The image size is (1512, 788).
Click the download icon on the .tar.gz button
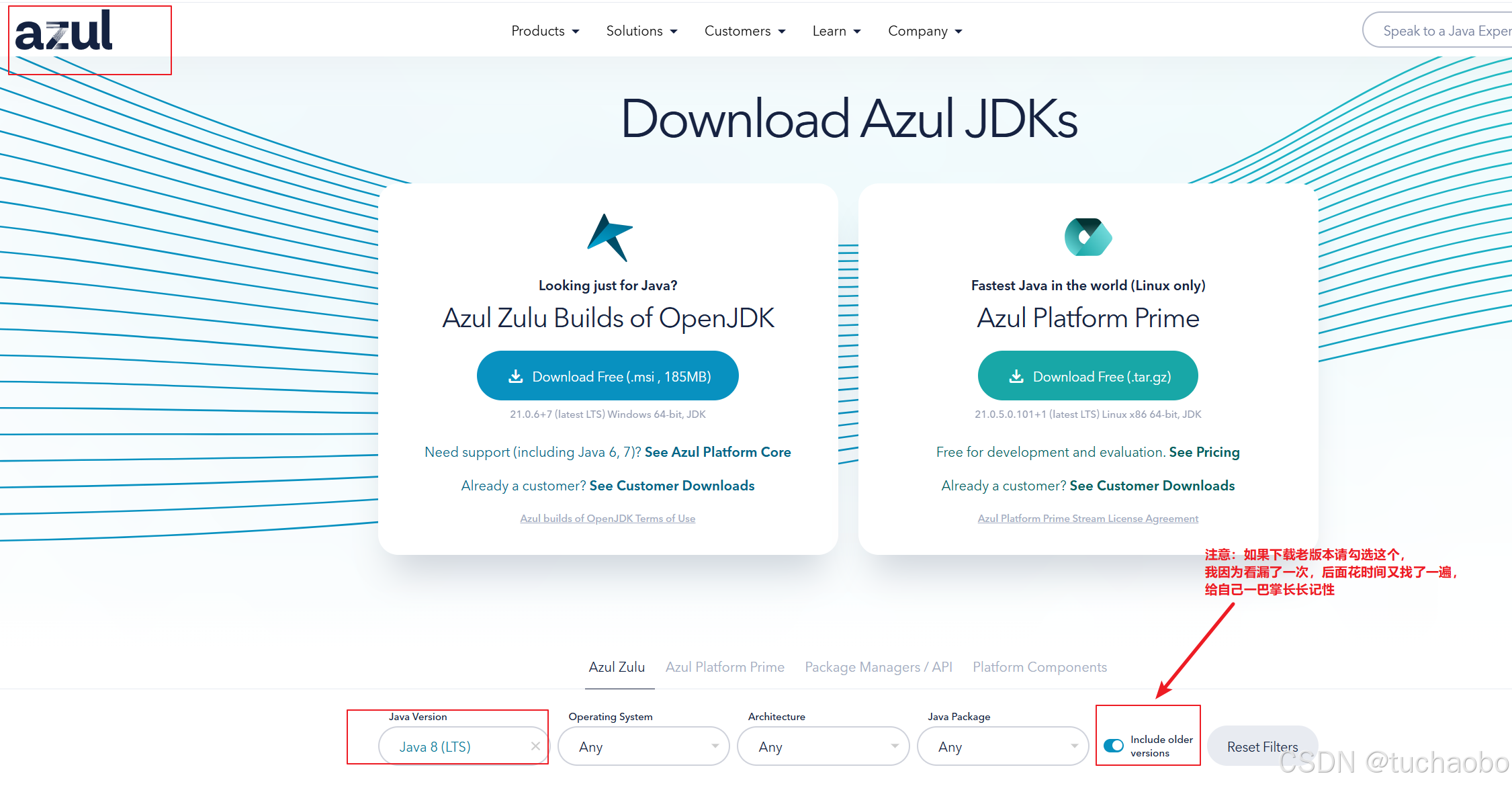click(1016, 376)
